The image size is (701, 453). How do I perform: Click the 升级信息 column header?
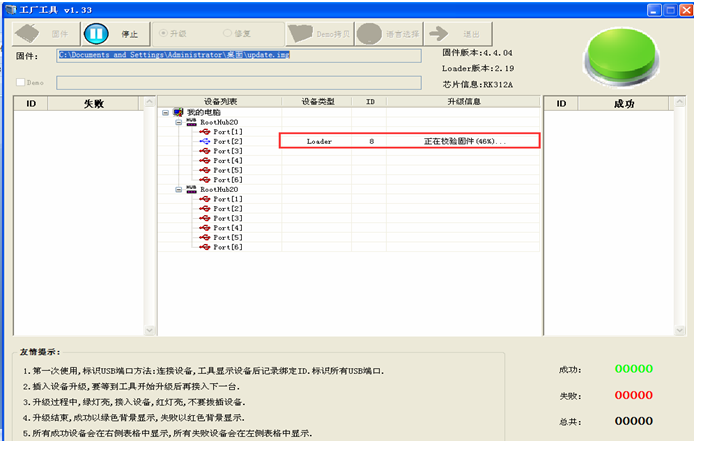point(465,102)
